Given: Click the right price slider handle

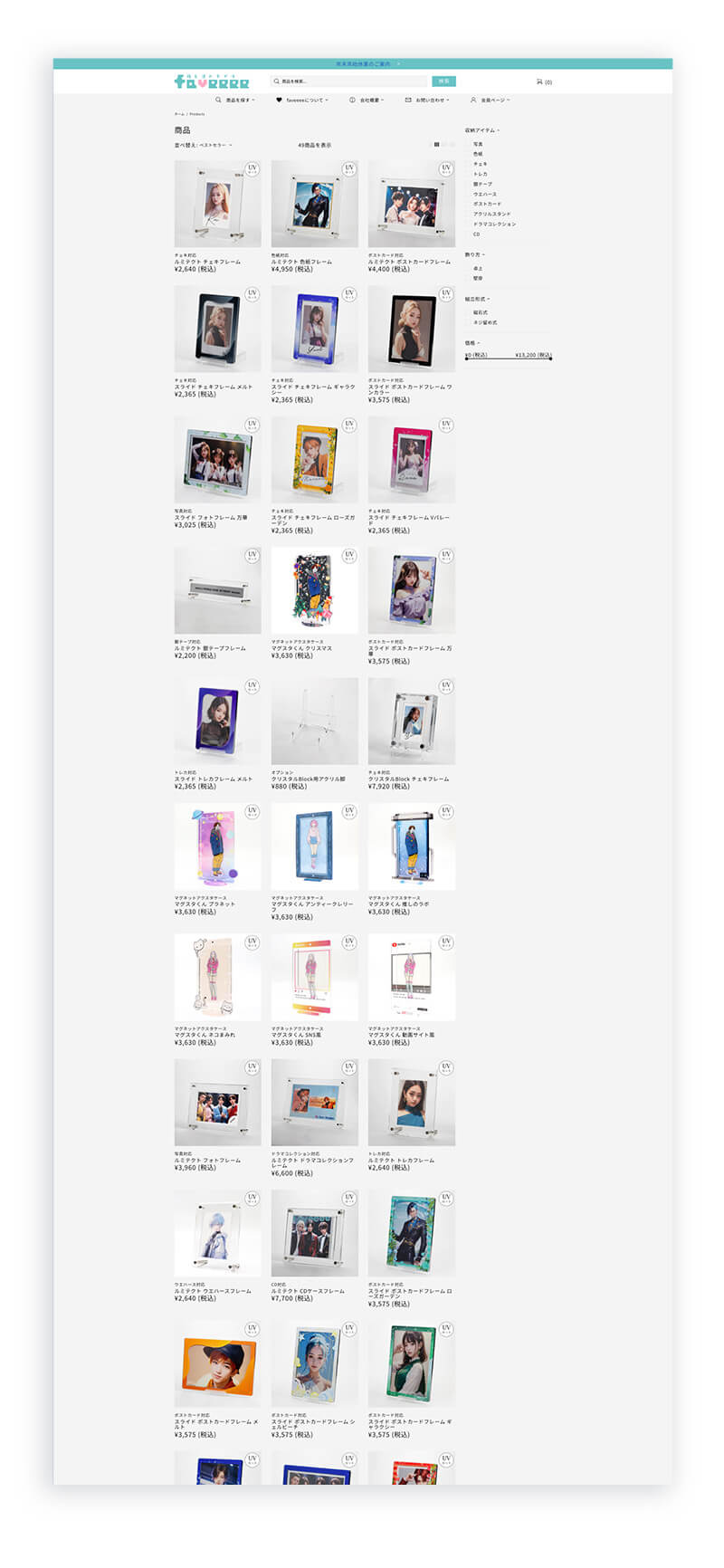Looking at the screenshot, I should pyautogui.click(x=550, y=359).
